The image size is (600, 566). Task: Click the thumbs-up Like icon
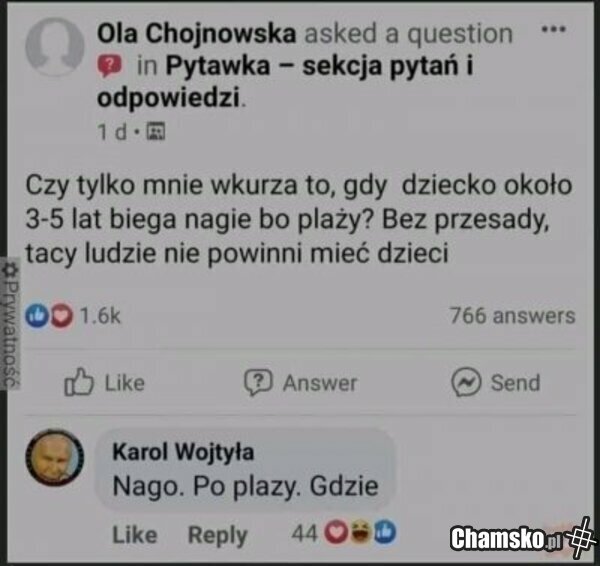pos(78,382)
